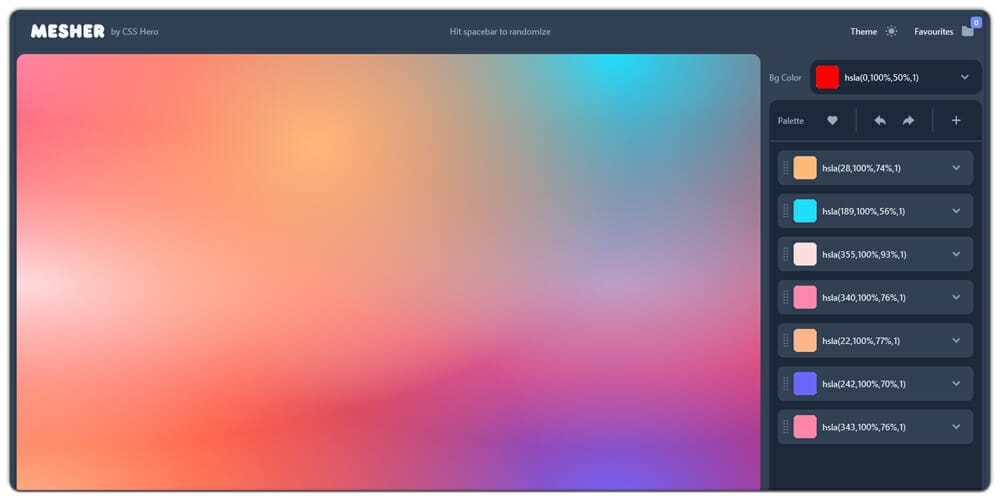Image resolution: width=1000 pixels, height=500 pixels.
Task: Click the Favourites label in header
Action: point(933,32)
